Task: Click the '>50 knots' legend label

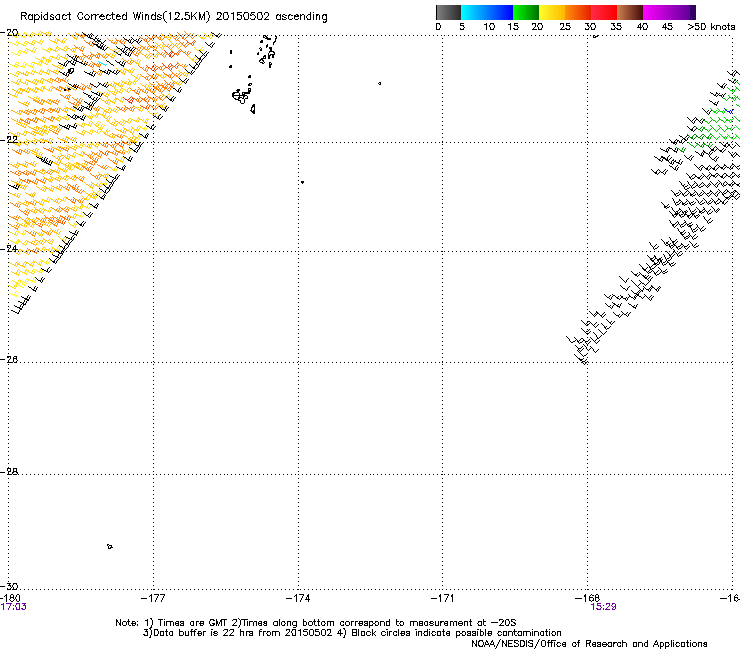Action: tap(711, 27)
